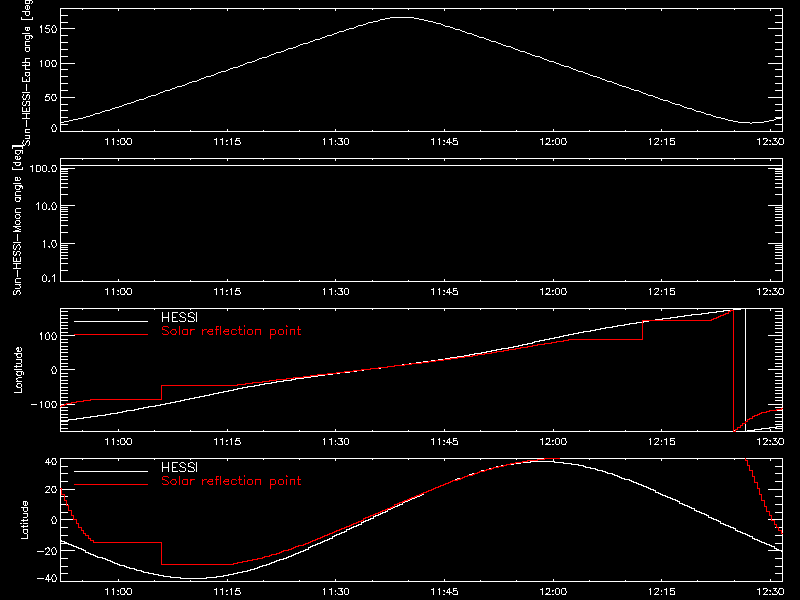Click 11:15 label under Moon angle plot
Viewport: 800px width, 600px height.
[227, 292]
